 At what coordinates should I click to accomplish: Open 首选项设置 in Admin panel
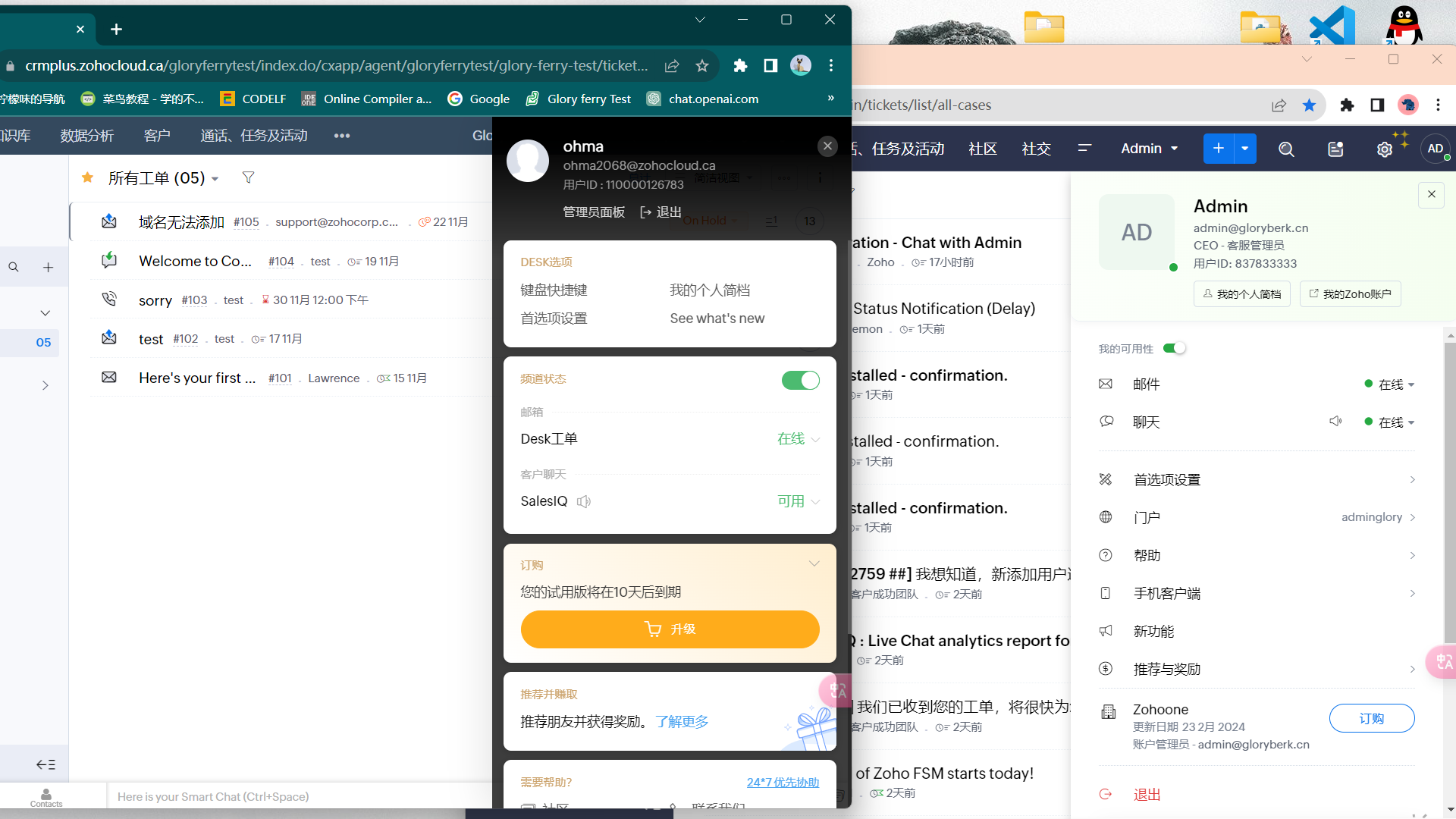point(1257,480)
